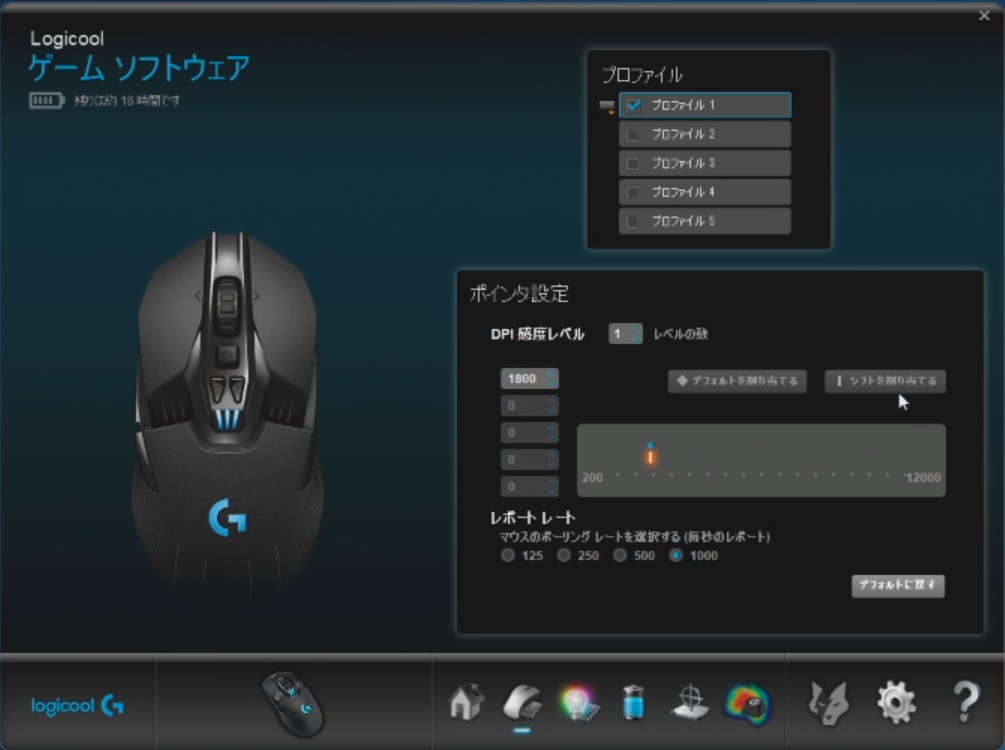Select the G900 mouse device thumbnail
This screenshot has width=1005, height=750.
[292, 704]
